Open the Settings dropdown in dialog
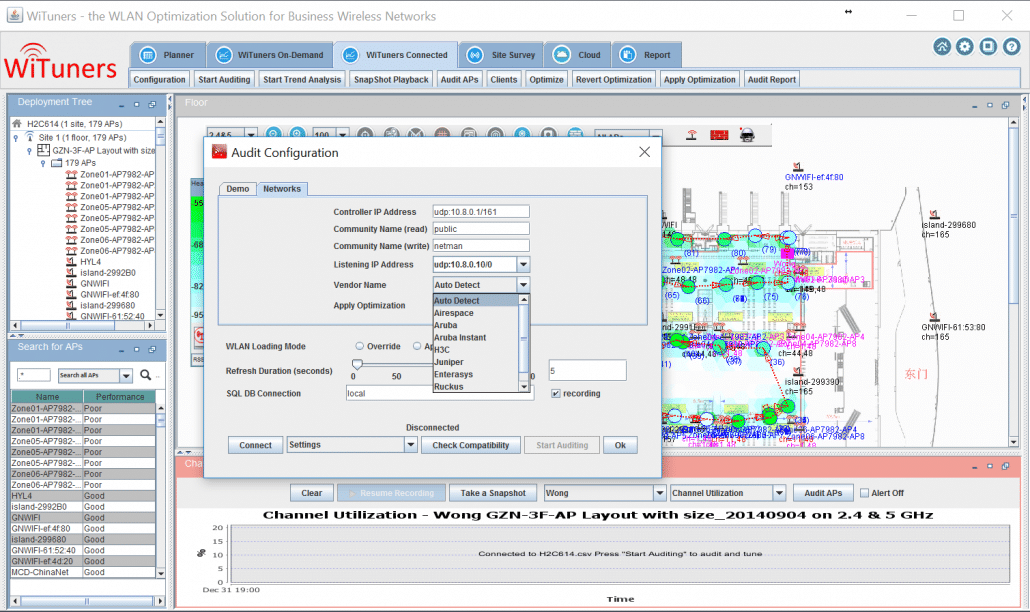1030x612 pixels. point(411,445)
